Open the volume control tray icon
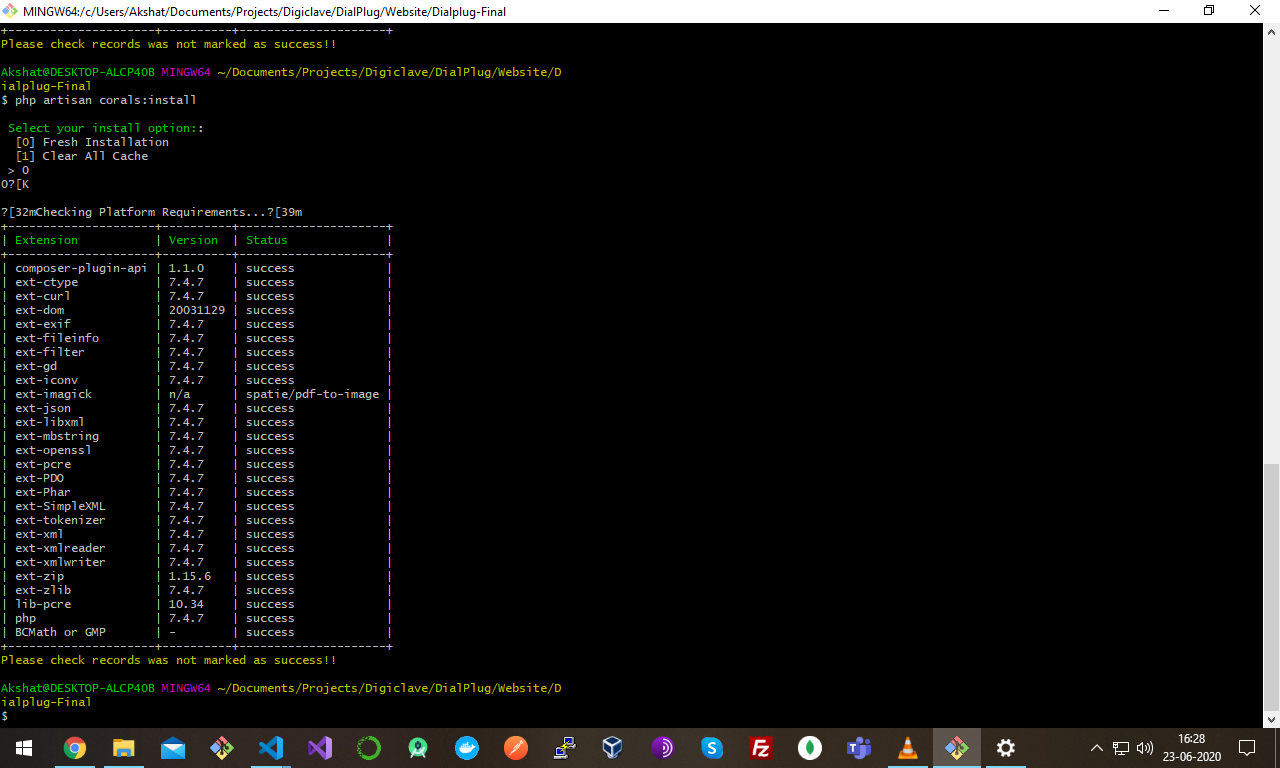This screenshot has height=768, width=1280. (1145, 748)
